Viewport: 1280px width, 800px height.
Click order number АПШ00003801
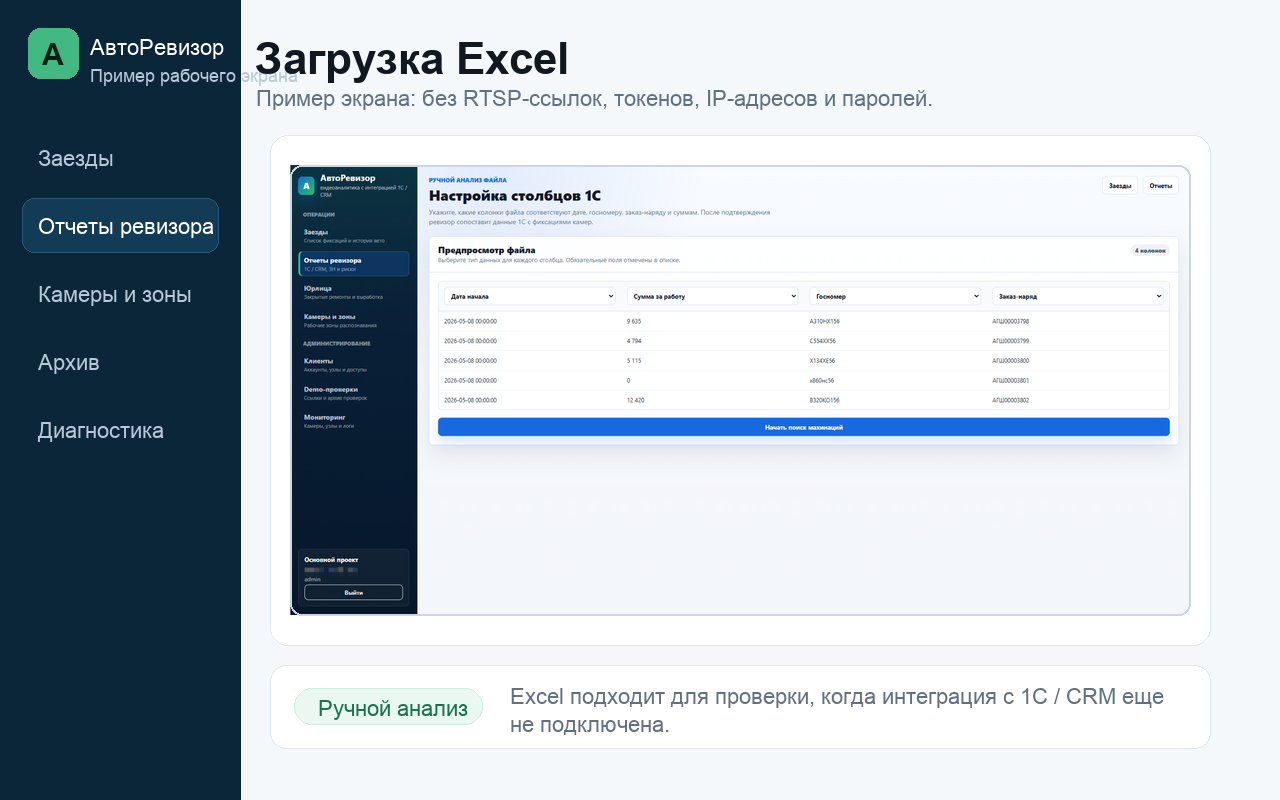[x=1010, y=380]
